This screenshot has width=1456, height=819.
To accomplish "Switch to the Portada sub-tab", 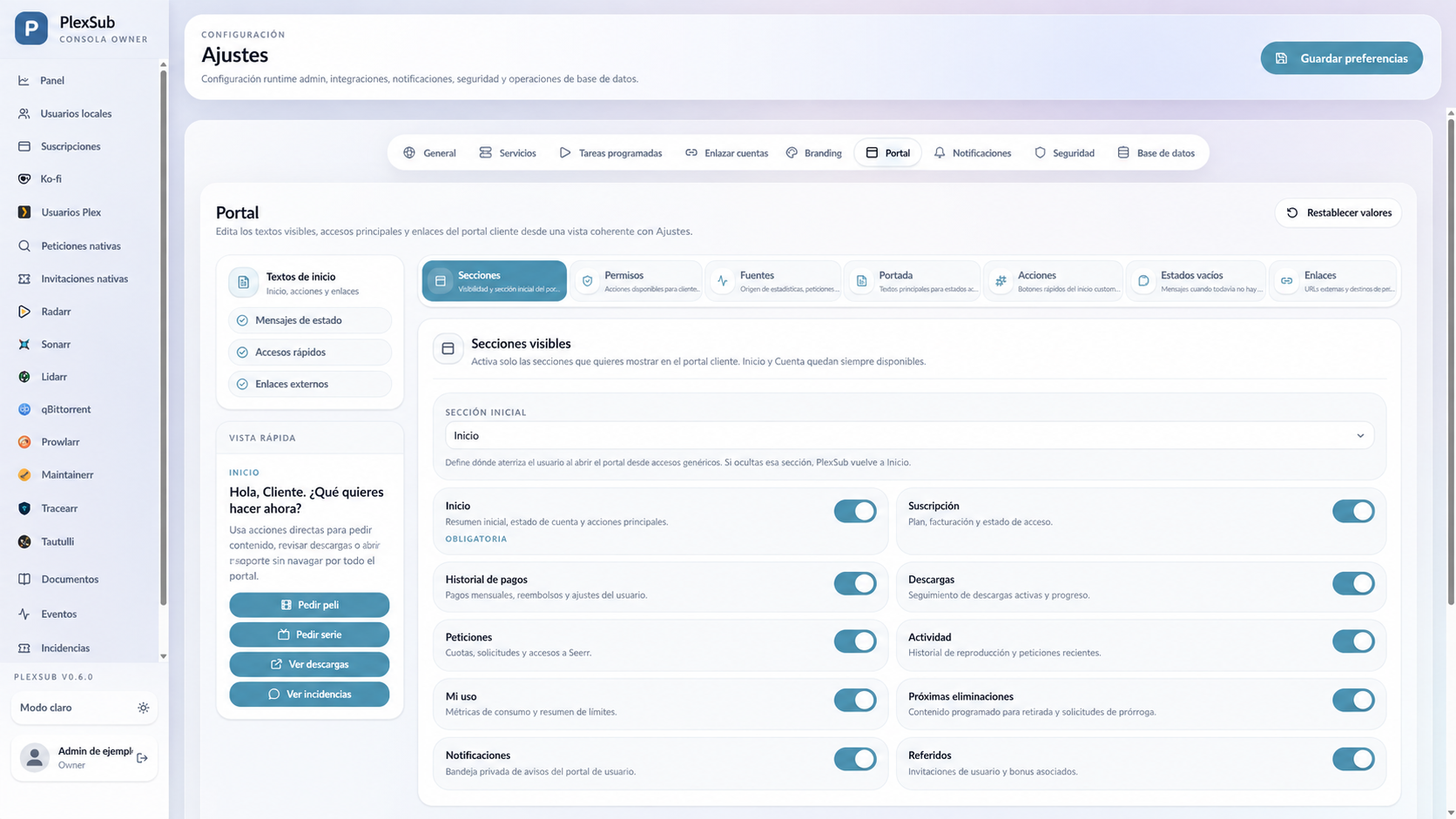I will 913,281.
